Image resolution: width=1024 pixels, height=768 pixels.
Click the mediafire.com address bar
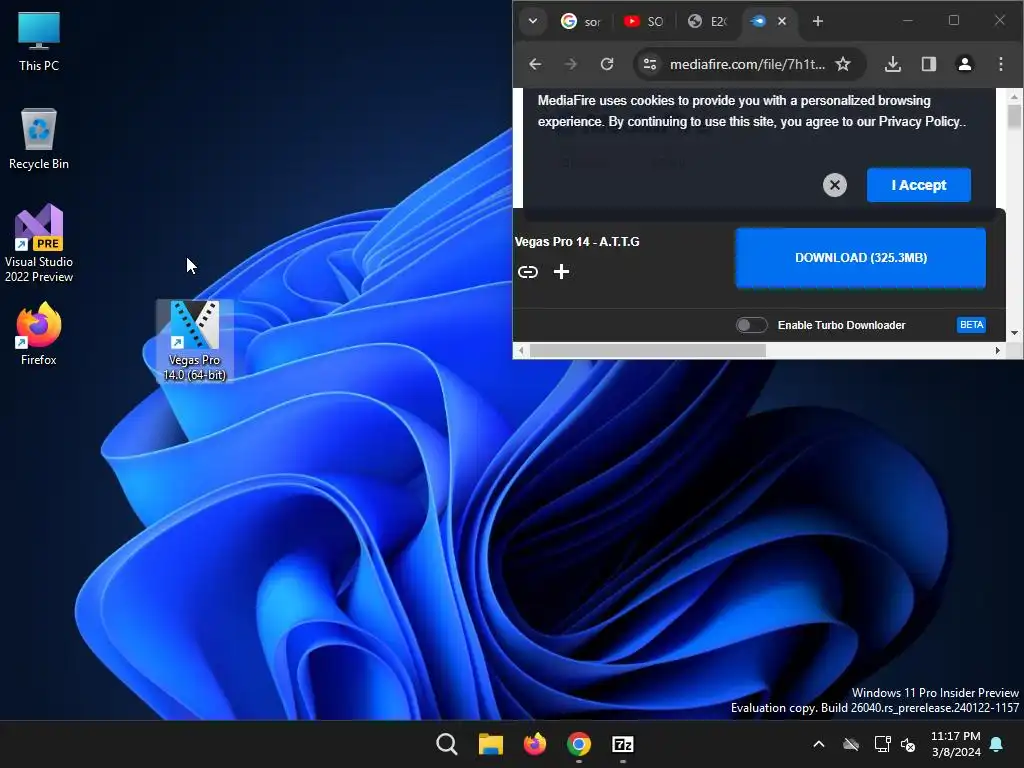click(748, 64)
